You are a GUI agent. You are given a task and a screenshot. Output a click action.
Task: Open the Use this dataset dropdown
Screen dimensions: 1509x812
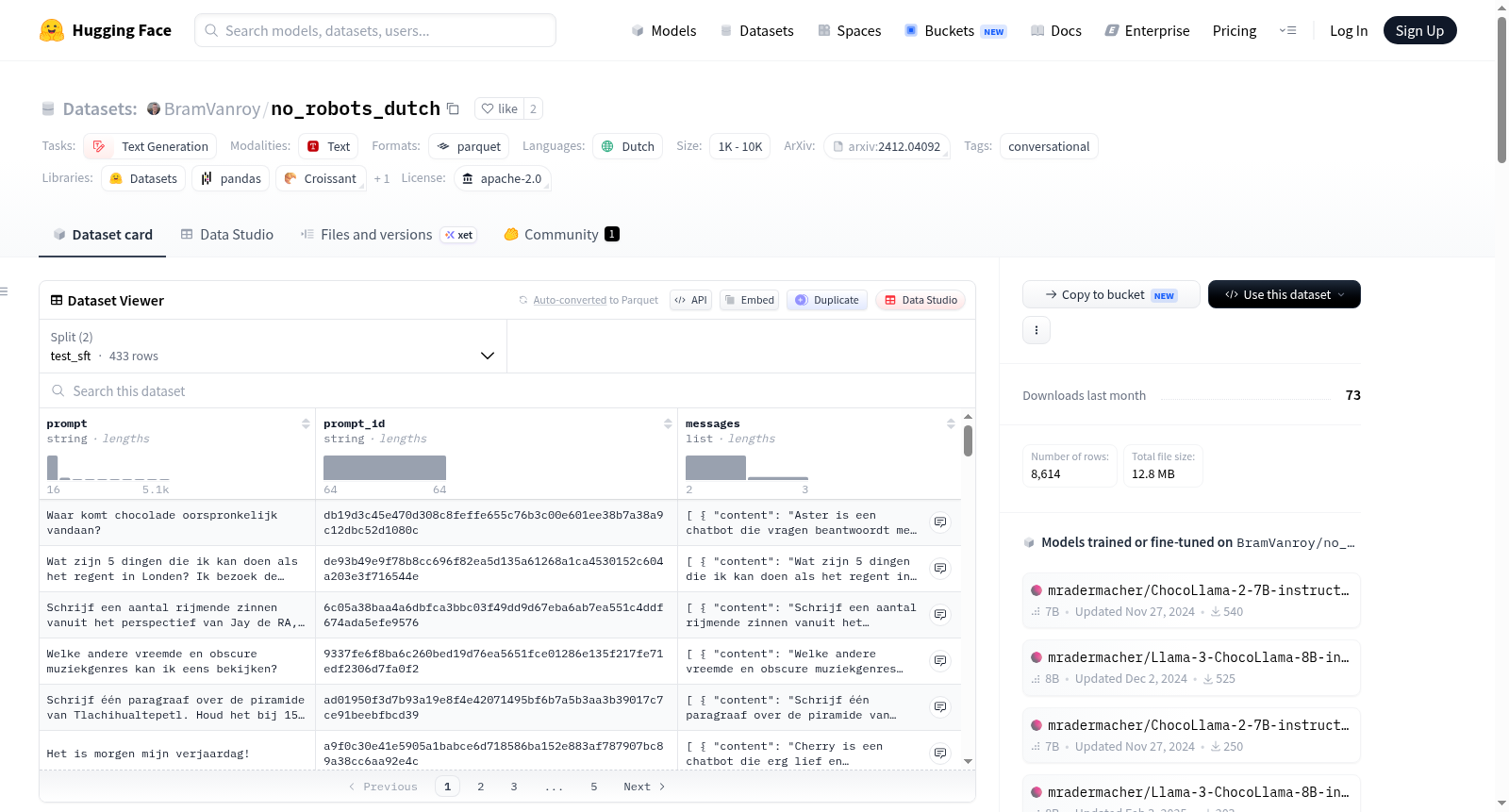click(1285, 294)
